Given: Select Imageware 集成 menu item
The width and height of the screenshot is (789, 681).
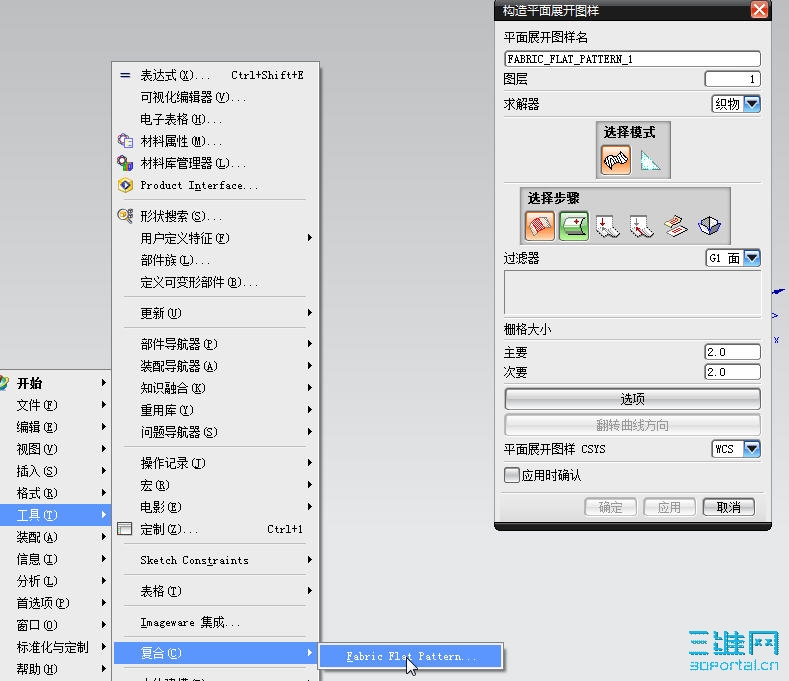Looking at the screenshot, I should [x=216, y=622].
